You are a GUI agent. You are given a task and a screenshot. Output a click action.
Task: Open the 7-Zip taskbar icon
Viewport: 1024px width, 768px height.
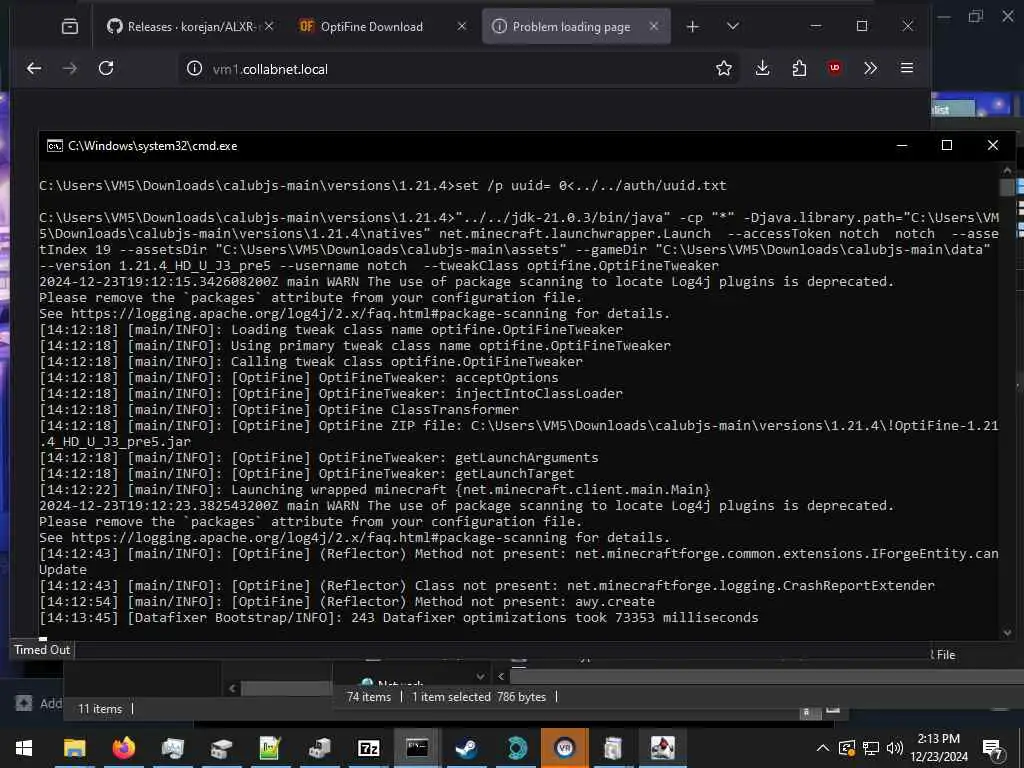(x=368, y=748)
